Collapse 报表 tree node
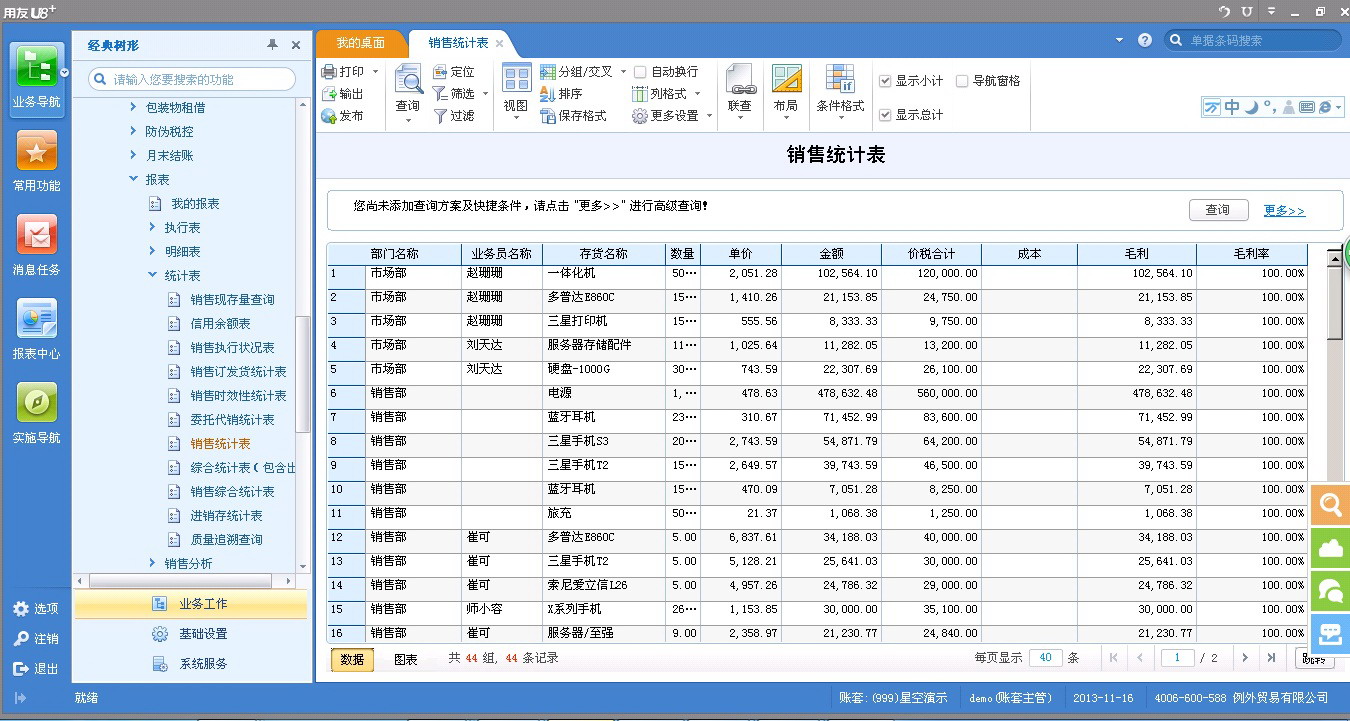The image size is (1350, 721). coord(134,179)
